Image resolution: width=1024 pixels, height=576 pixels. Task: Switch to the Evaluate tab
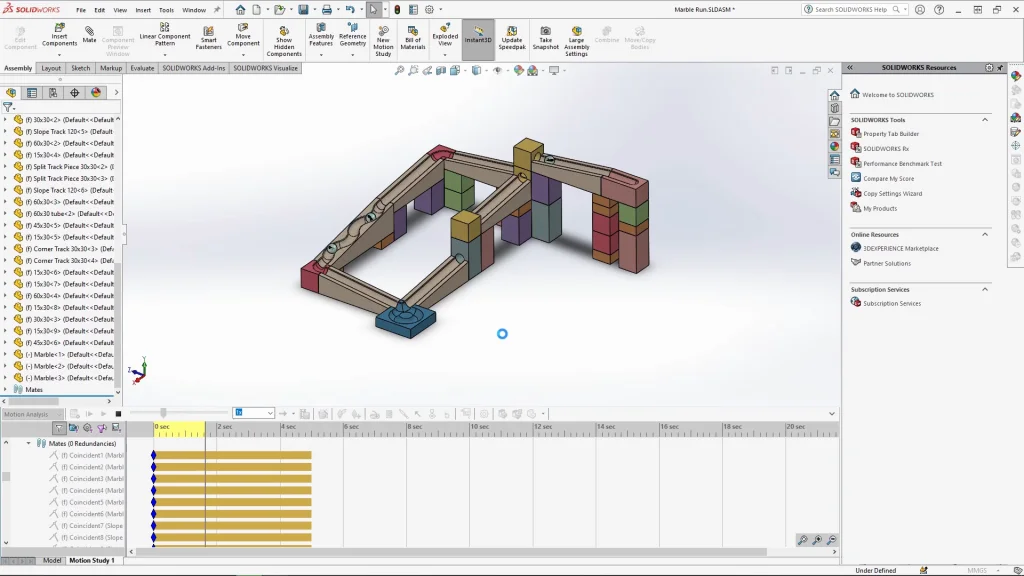click(x=142, y=68)
